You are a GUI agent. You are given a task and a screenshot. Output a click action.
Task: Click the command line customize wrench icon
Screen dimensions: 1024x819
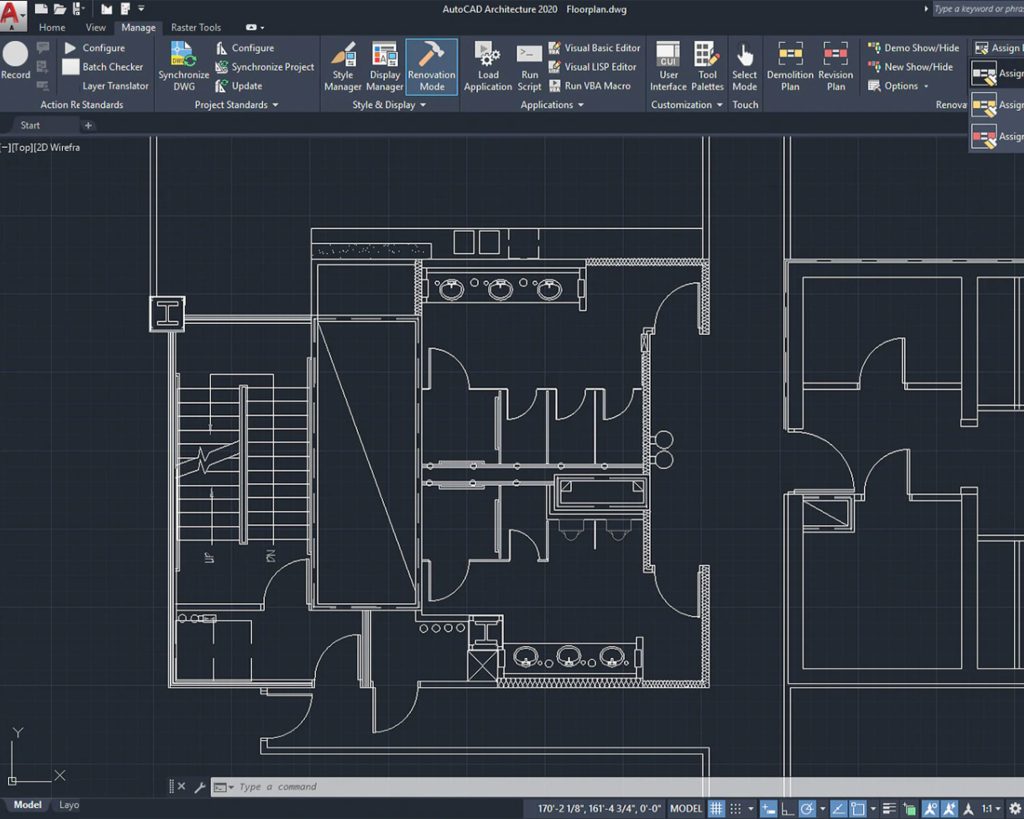200,787
